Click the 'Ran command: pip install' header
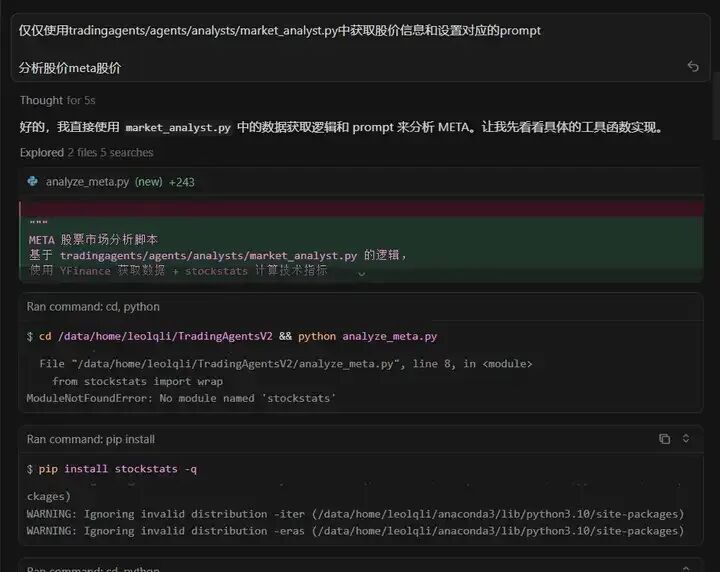720x572 pixels. [91, 439]
